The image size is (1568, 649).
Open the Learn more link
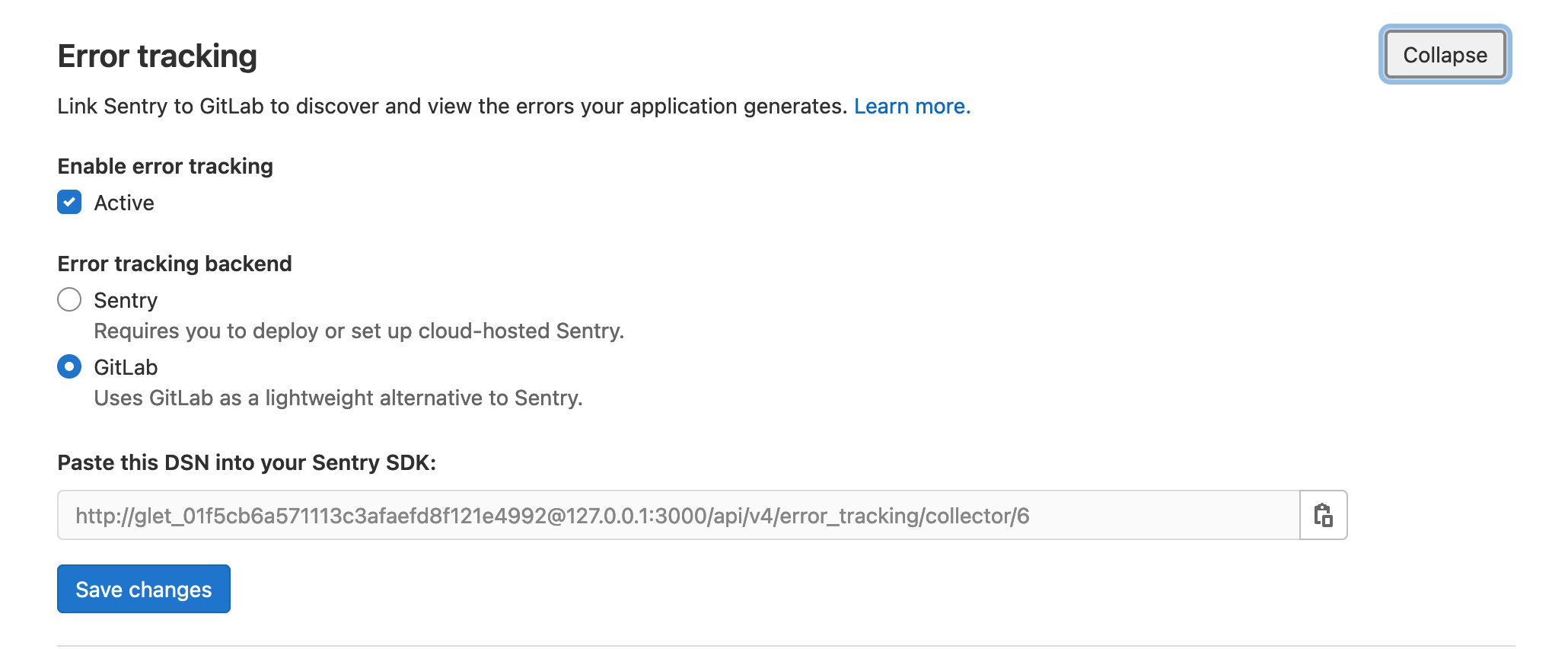912,106
